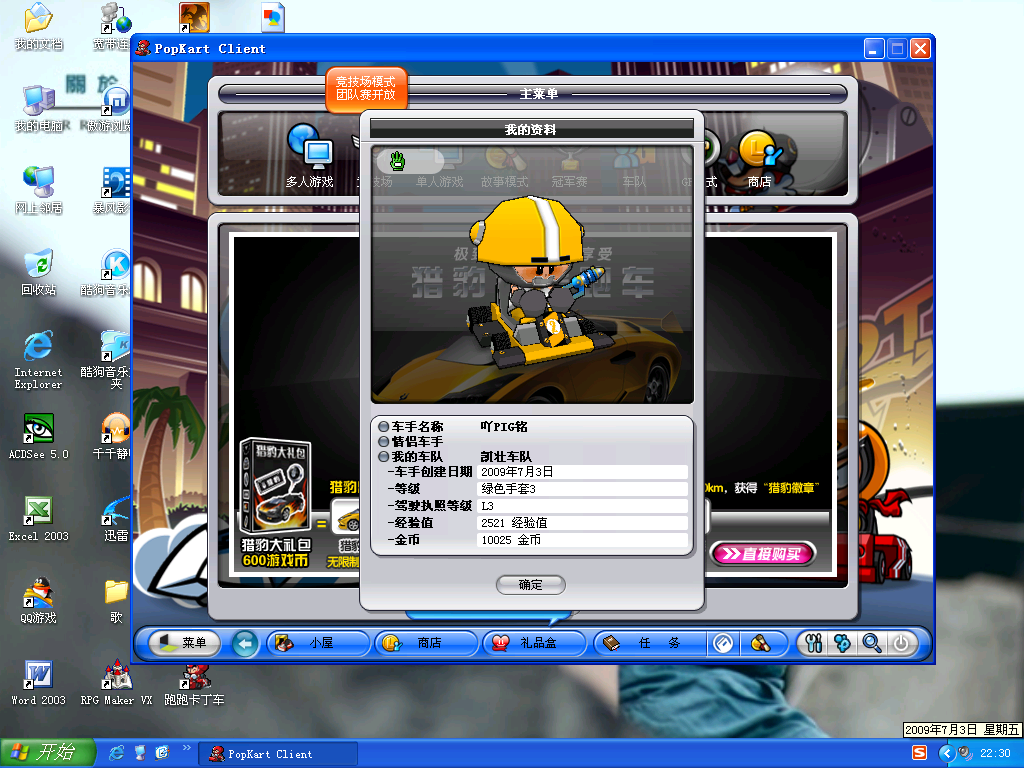Click the team name next to 我的车队
The image size is (1024, 768).
506,456
